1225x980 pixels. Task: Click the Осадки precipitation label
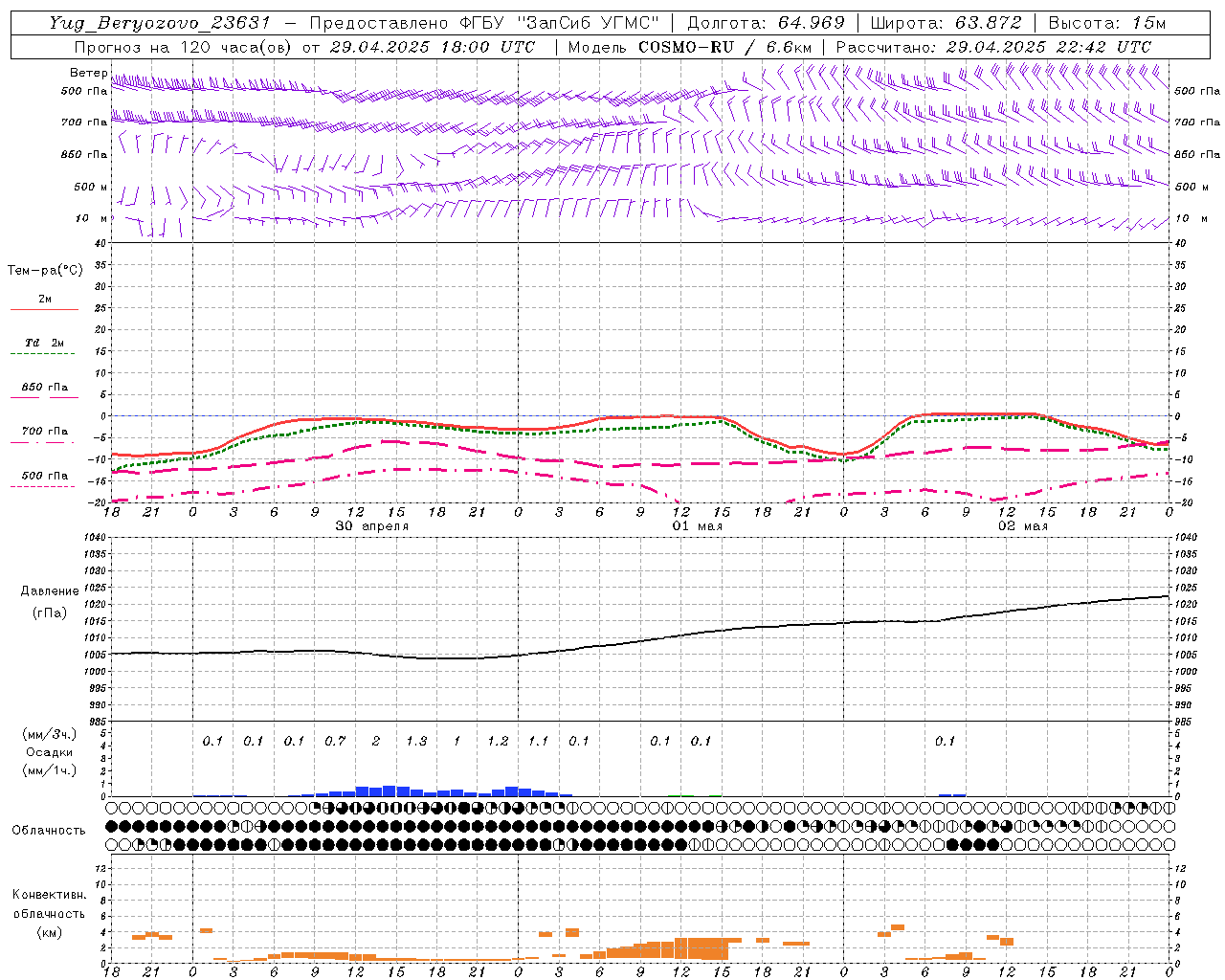50,752
